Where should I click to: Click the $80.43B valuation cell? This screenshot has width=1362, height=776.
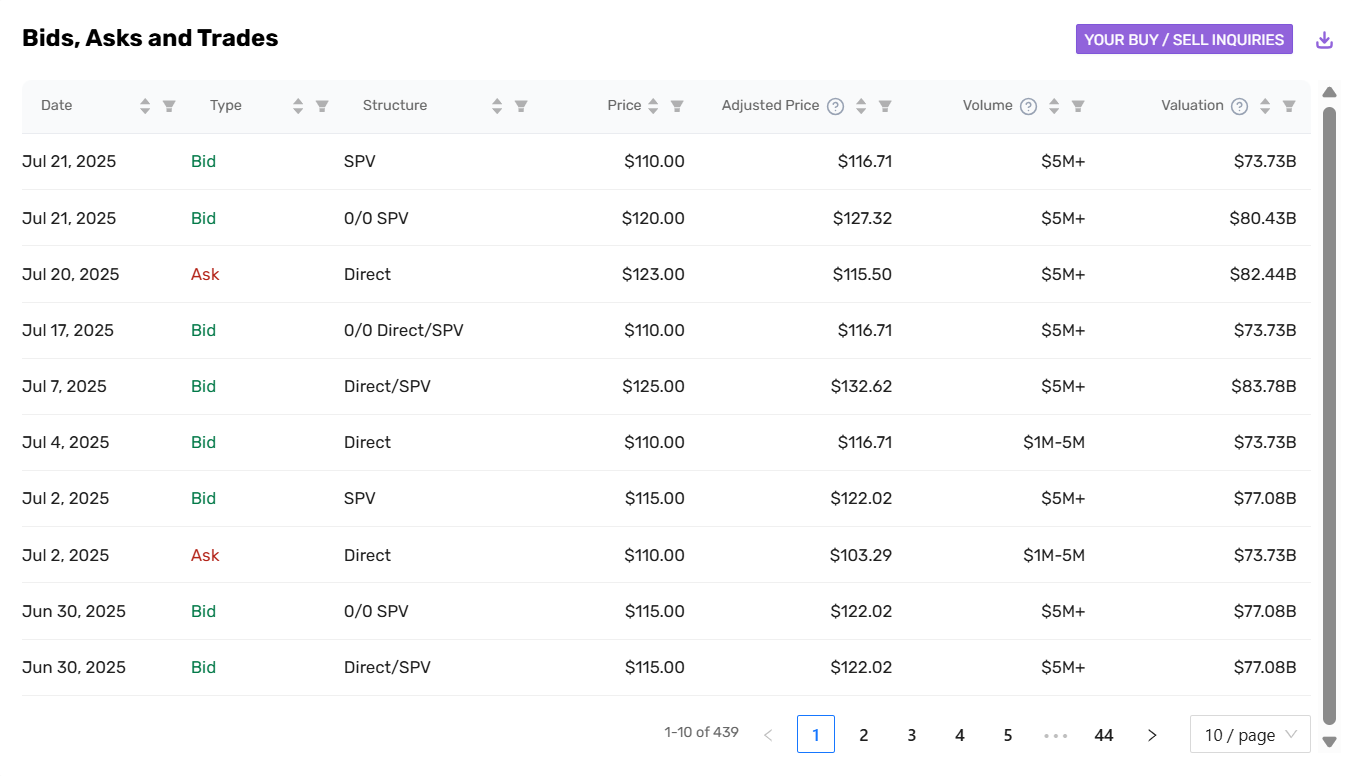1263,218
